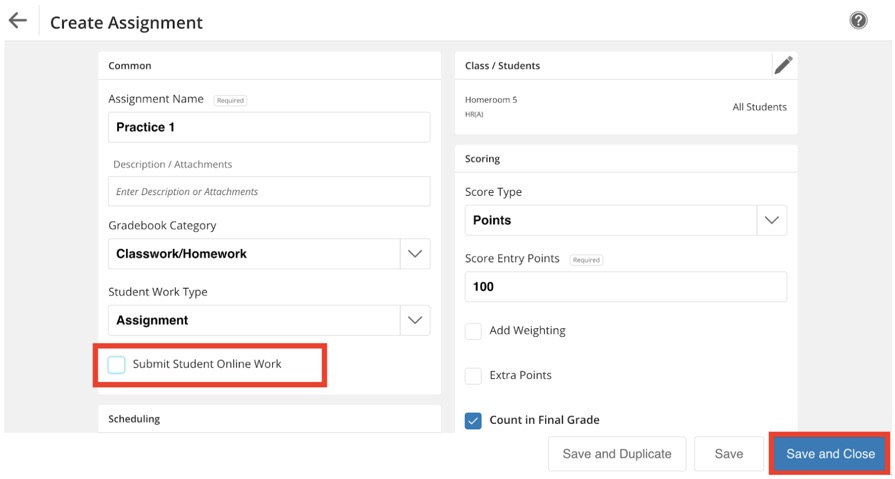The width and height of the screenshot is (895, 479).
Task: Click the pencil edit icon for Class/Students
Action: point(783,65)
